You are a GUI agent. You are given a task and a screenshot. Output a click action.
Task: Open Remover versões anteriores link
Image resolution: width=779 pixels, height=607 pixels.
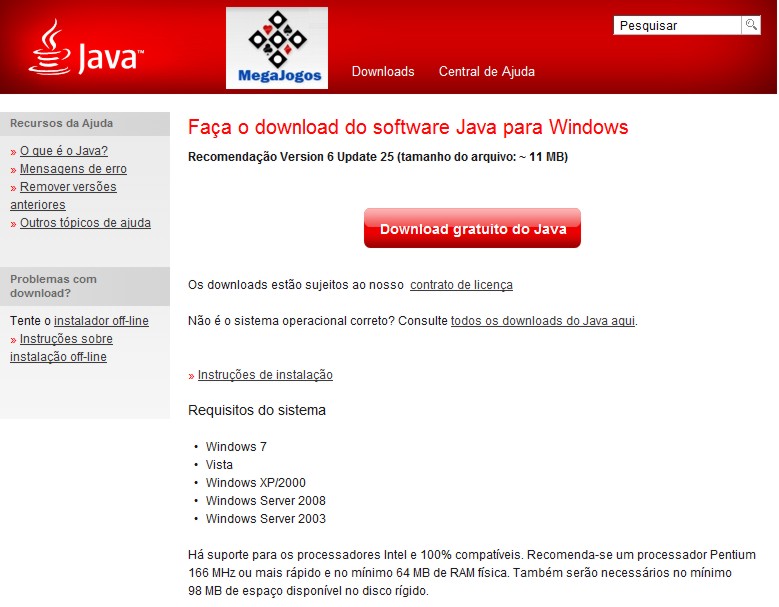tap(63, 196)
